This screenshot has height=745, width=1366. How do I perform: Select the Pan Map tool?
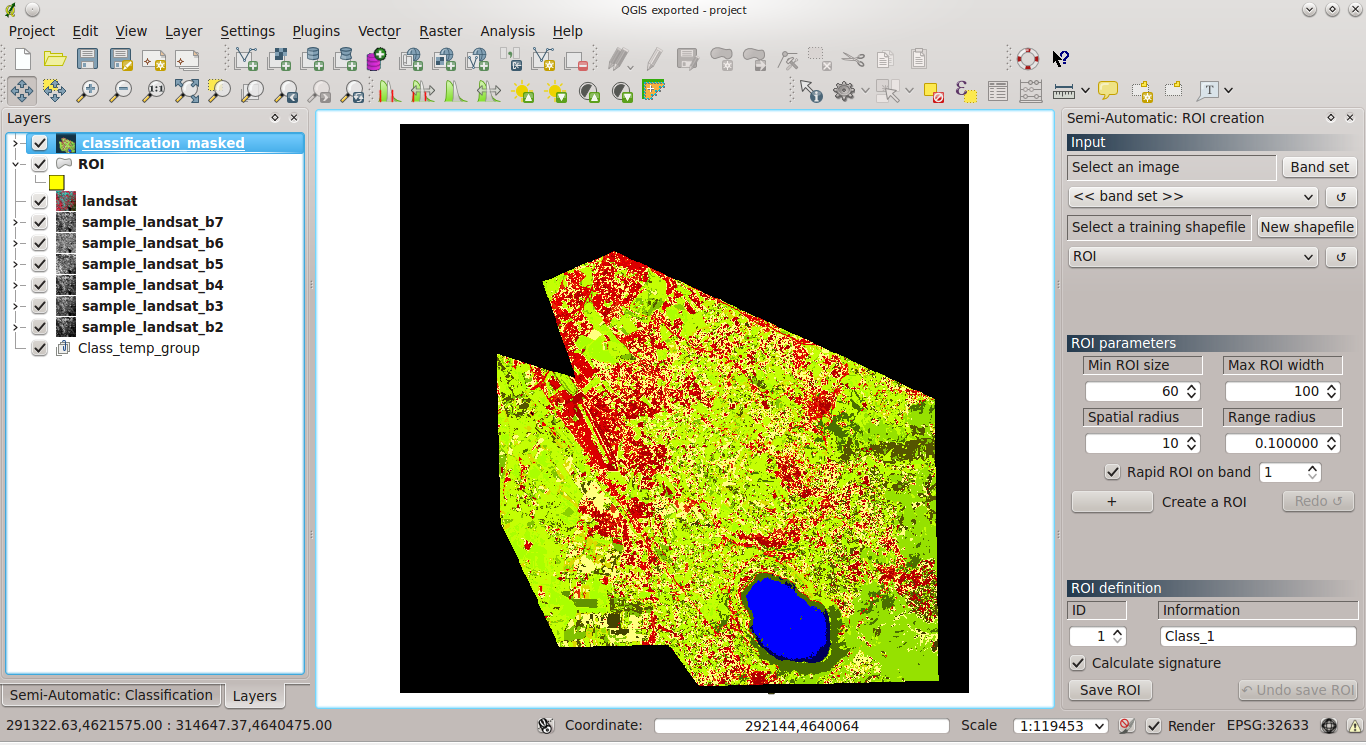21,91
